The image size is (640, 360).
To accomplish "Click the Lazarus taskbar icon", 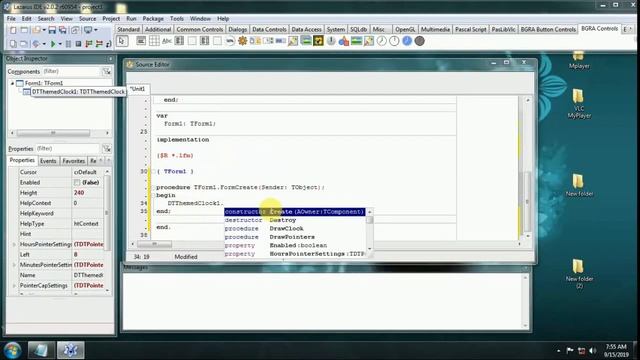I will click(x=70, y=350).
